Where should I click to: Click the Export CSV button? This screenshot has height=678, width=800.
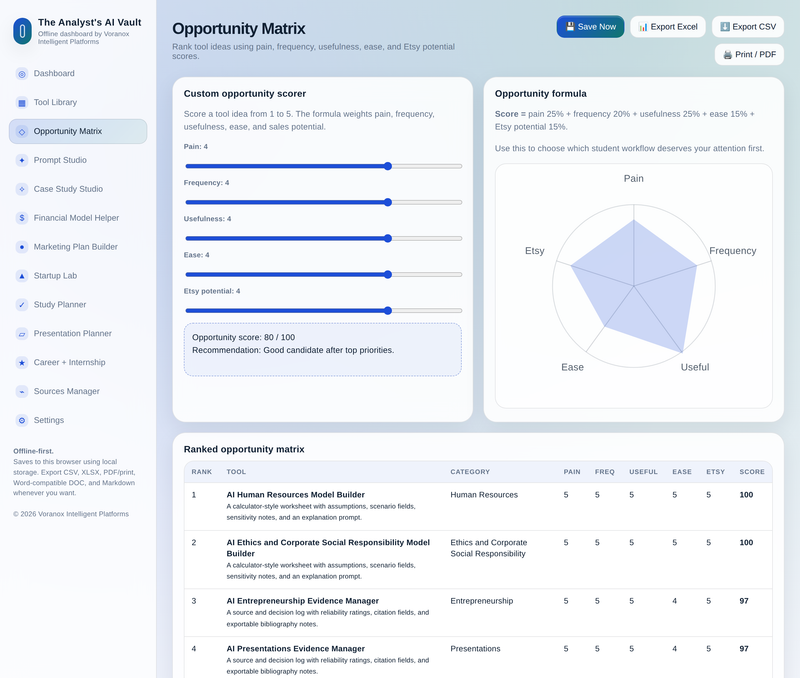click(748, 27)
